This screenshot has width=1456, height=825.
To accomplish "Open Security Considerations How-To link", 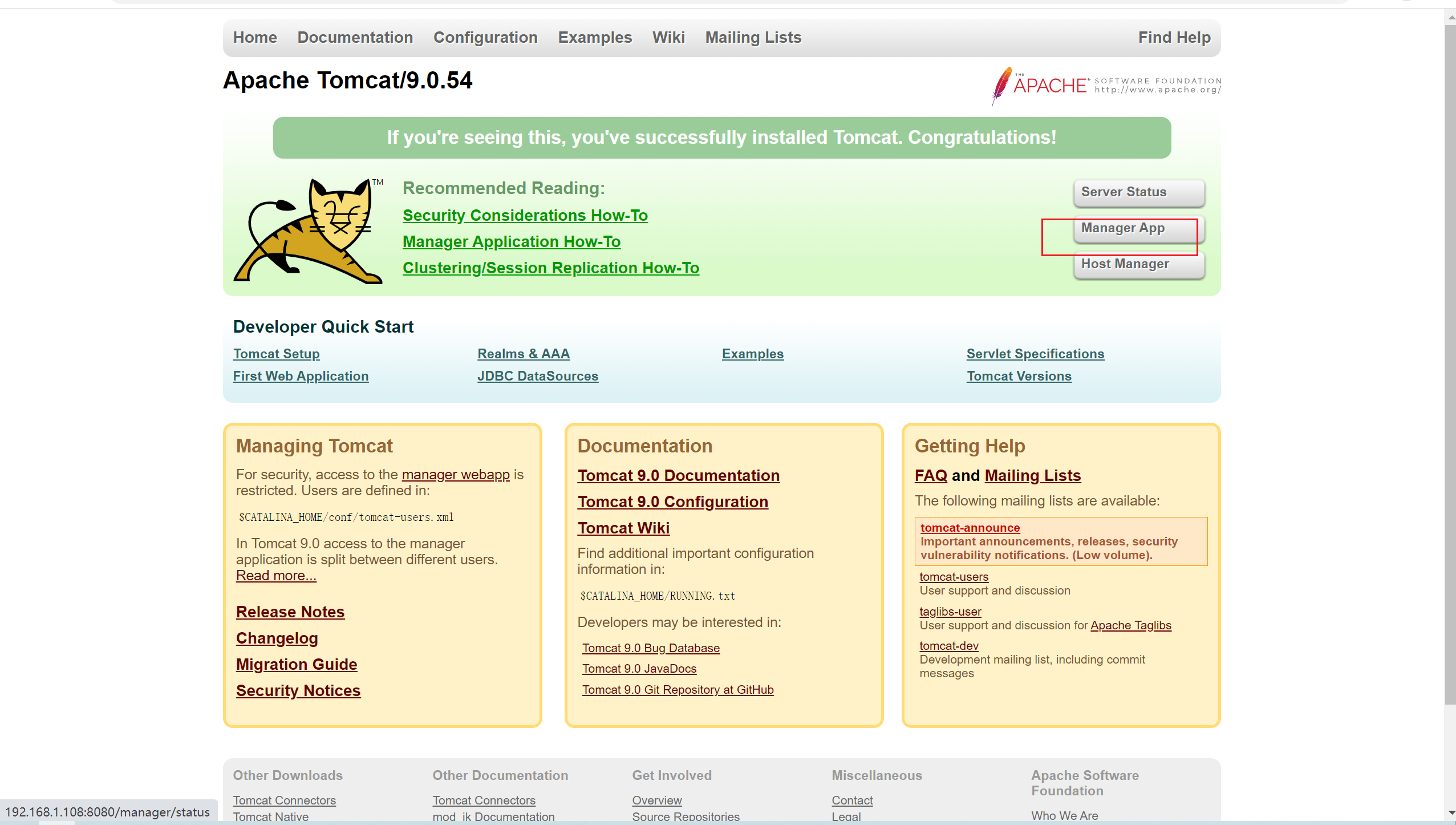I will pyautogui.click(x=525, y=216).
